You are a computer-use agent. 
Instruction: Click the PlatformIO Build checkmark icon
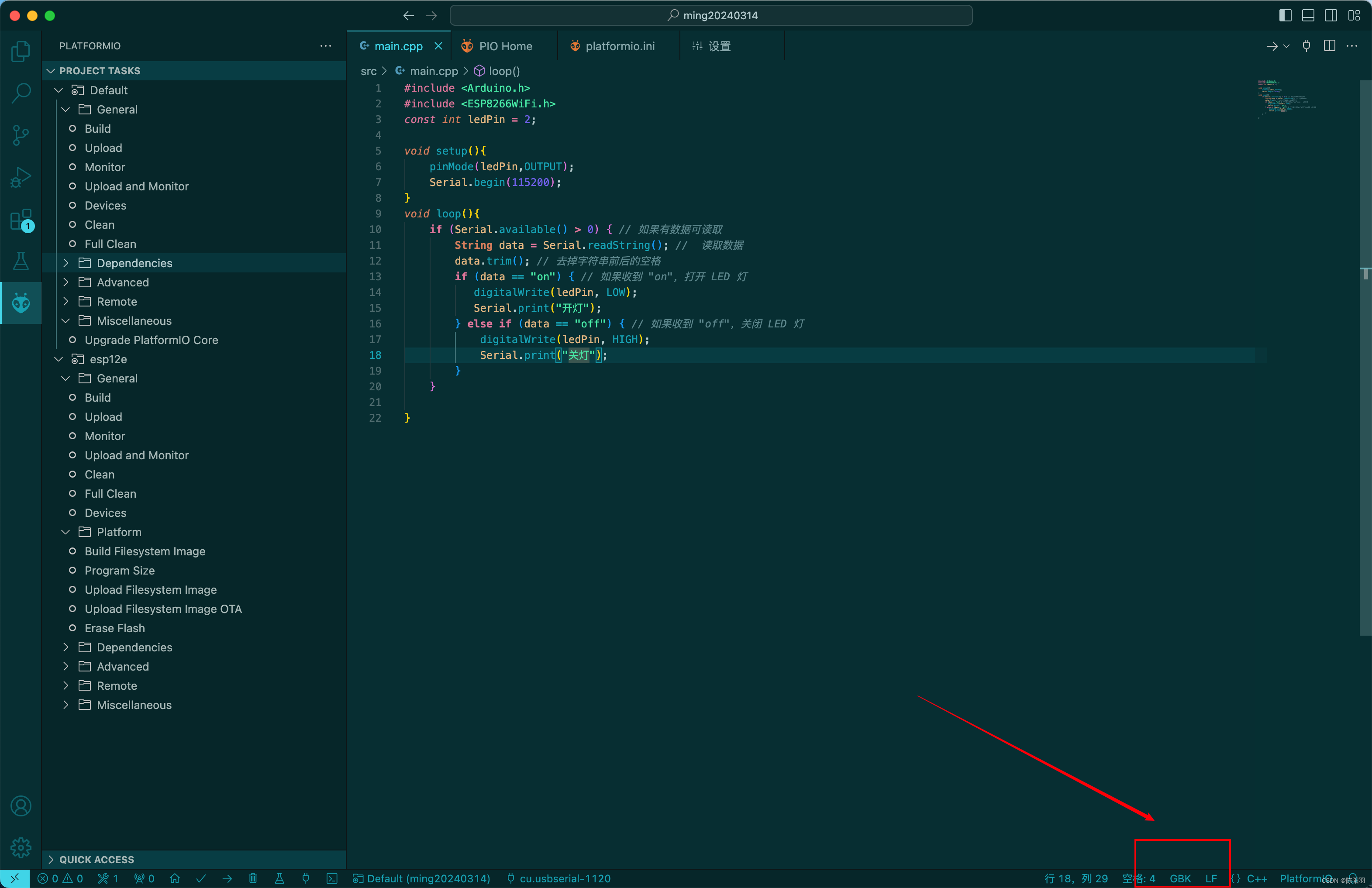[x=201, y=878]
